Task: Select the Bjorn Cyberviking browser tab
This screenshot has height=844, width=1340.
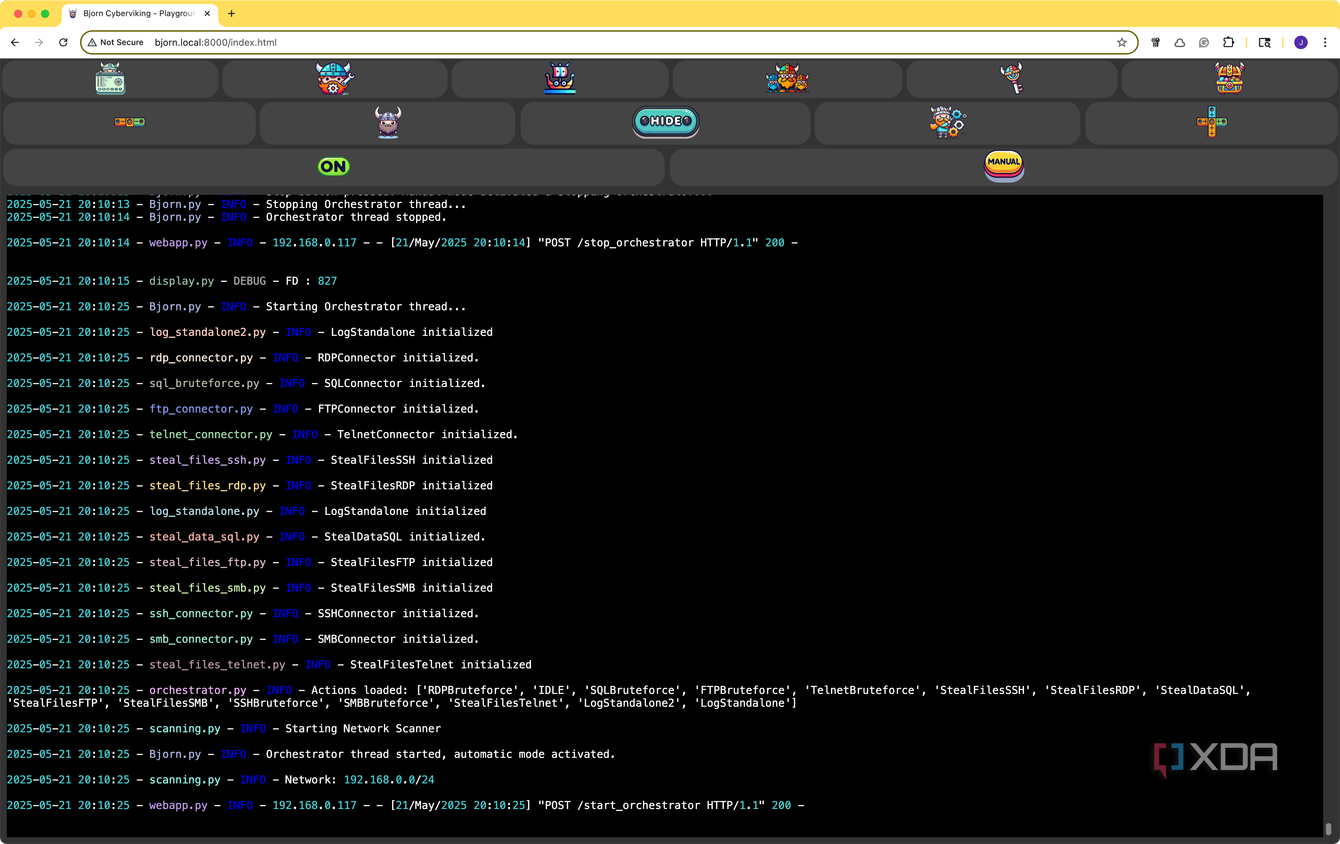Action: 139,14
